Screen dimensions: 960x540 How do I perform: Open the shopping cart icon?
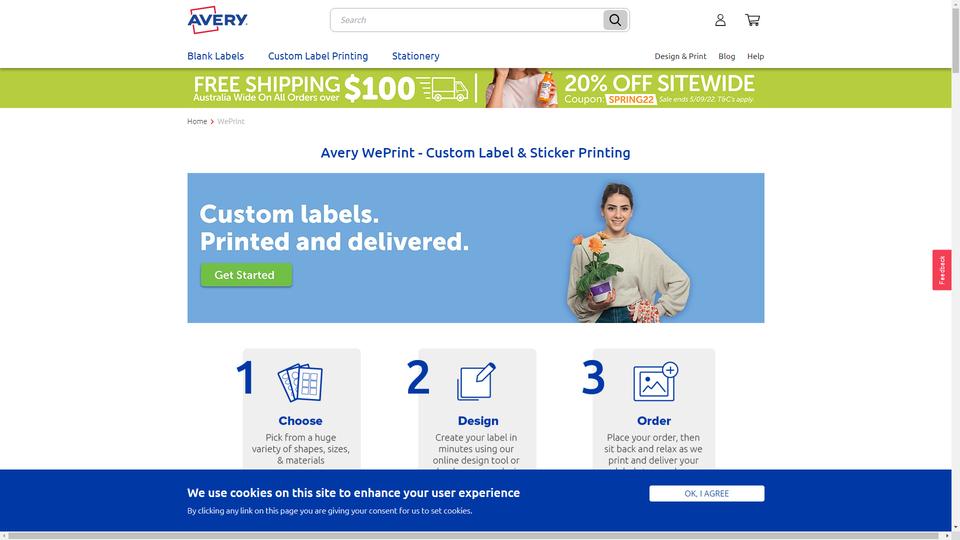click(752, 20)
